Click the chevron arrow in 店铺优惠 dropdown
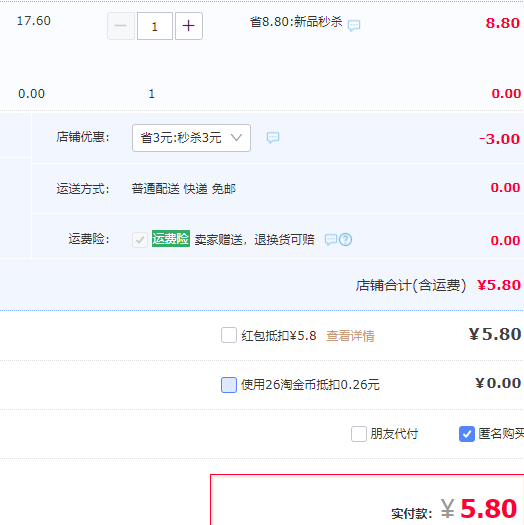This screenshot has height=525, width=524. click(x=236, y=138)
